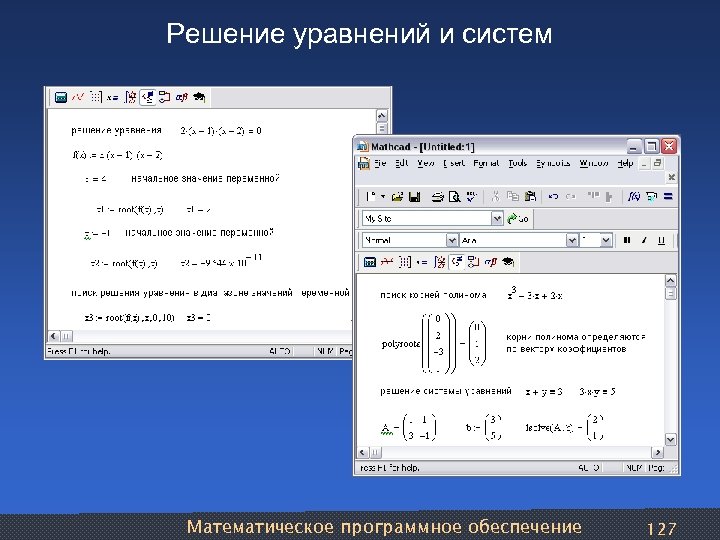This screenshot has width=720, height=540.
Task: Open Graph toolbar in back left window
Action: [x=78, y=97]
